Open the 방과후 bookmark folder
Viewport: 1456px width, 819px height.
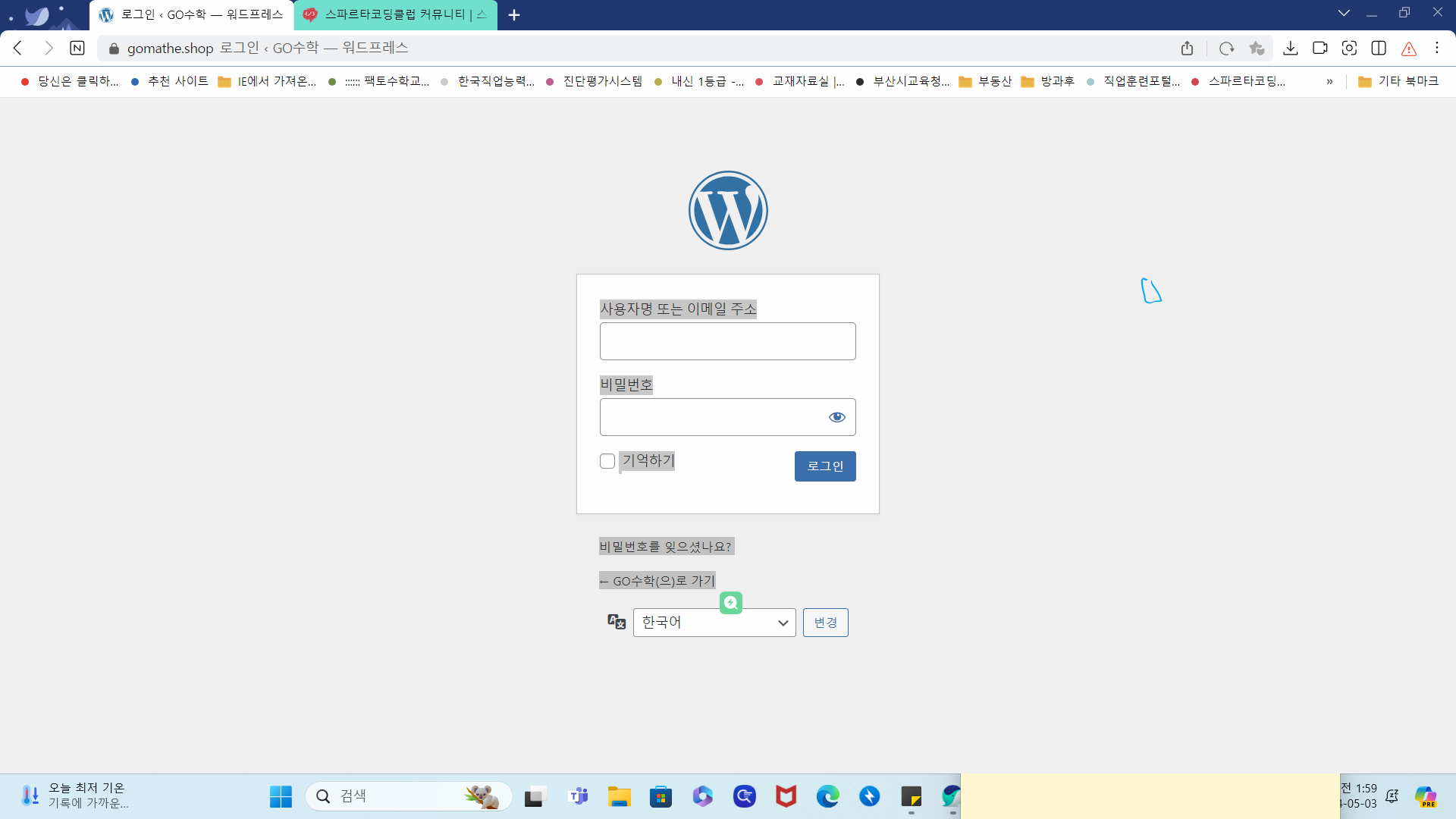1048,82
